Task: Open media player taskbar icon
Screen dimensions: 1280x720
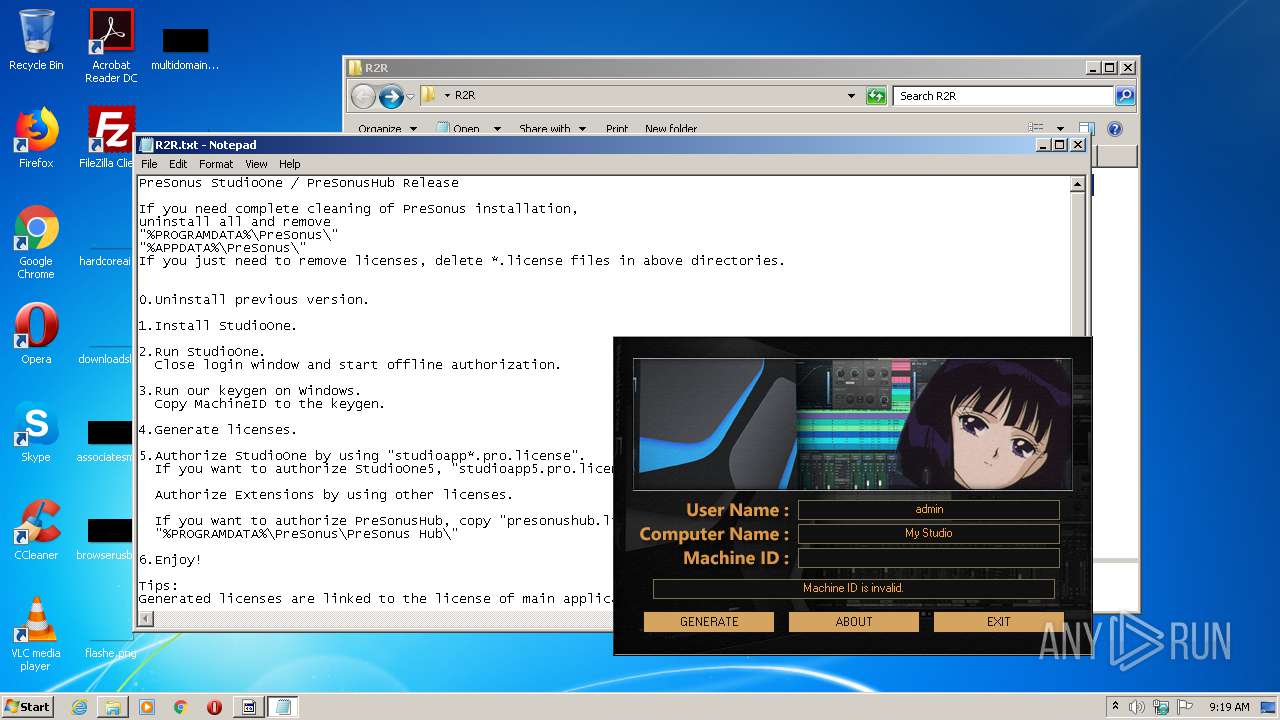Action: click(x=147, y=707)
